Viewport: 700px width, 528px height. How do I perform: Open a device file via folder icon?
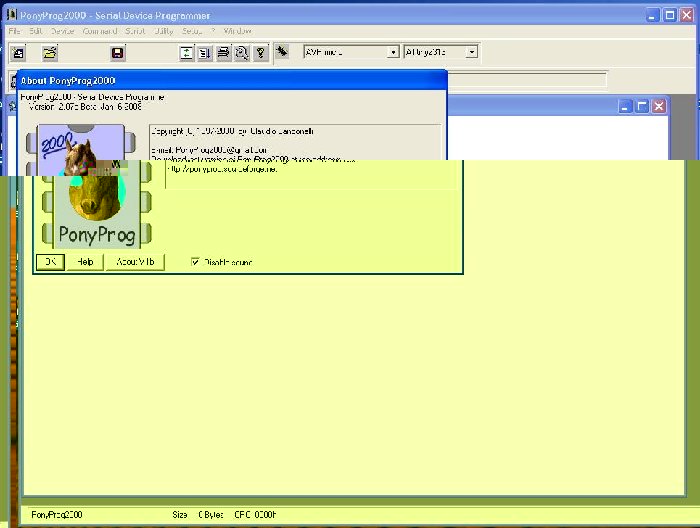tap(50, 53)
